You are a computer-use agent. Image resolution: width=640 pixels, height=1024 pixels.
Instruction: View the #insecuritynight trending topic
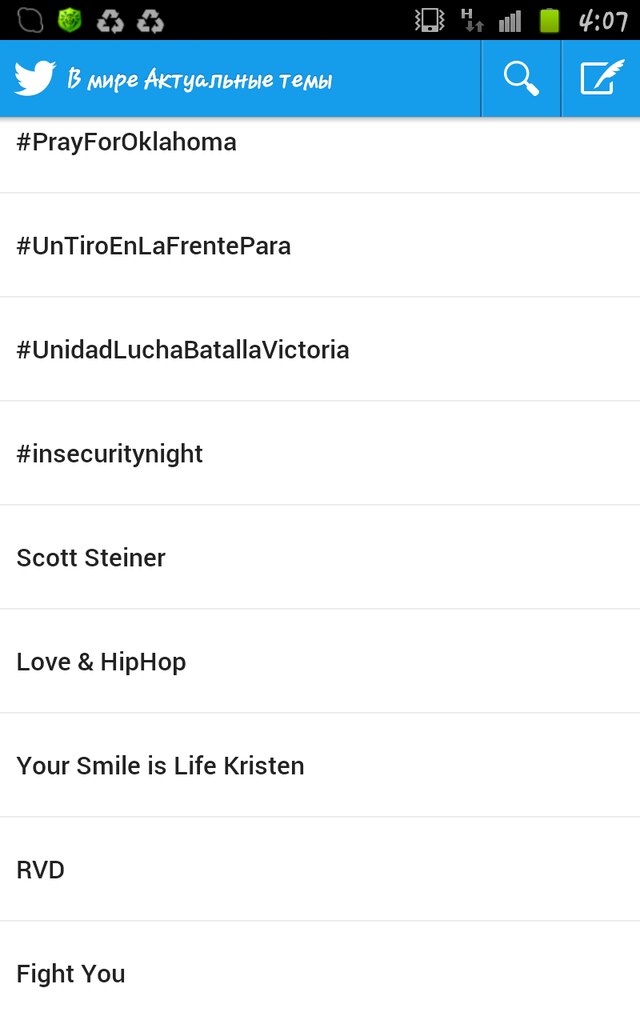point(320,453)
